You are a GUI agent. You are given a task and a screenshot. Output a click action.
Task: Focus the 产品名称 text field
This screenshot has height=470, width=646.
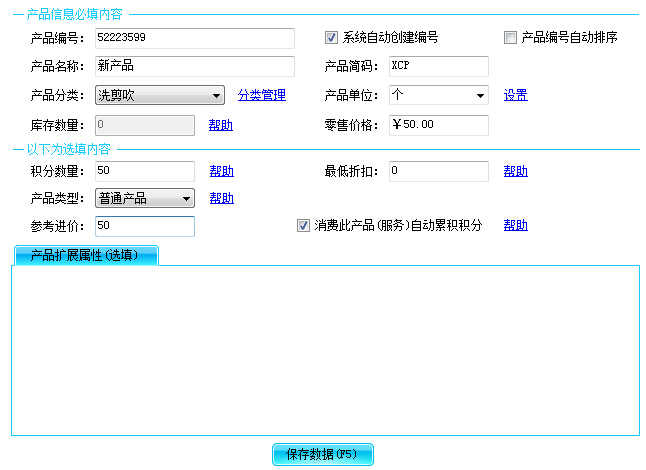pyautogui.click(x=194, y=67)
